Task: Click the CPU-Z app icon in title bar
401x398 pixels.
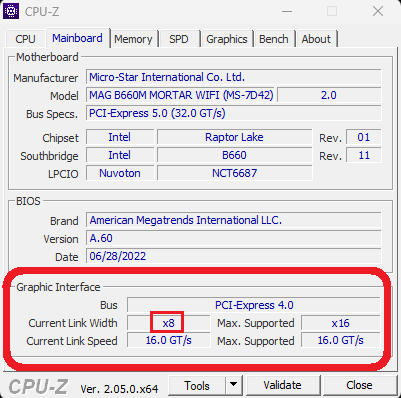Action: point(11,11)
